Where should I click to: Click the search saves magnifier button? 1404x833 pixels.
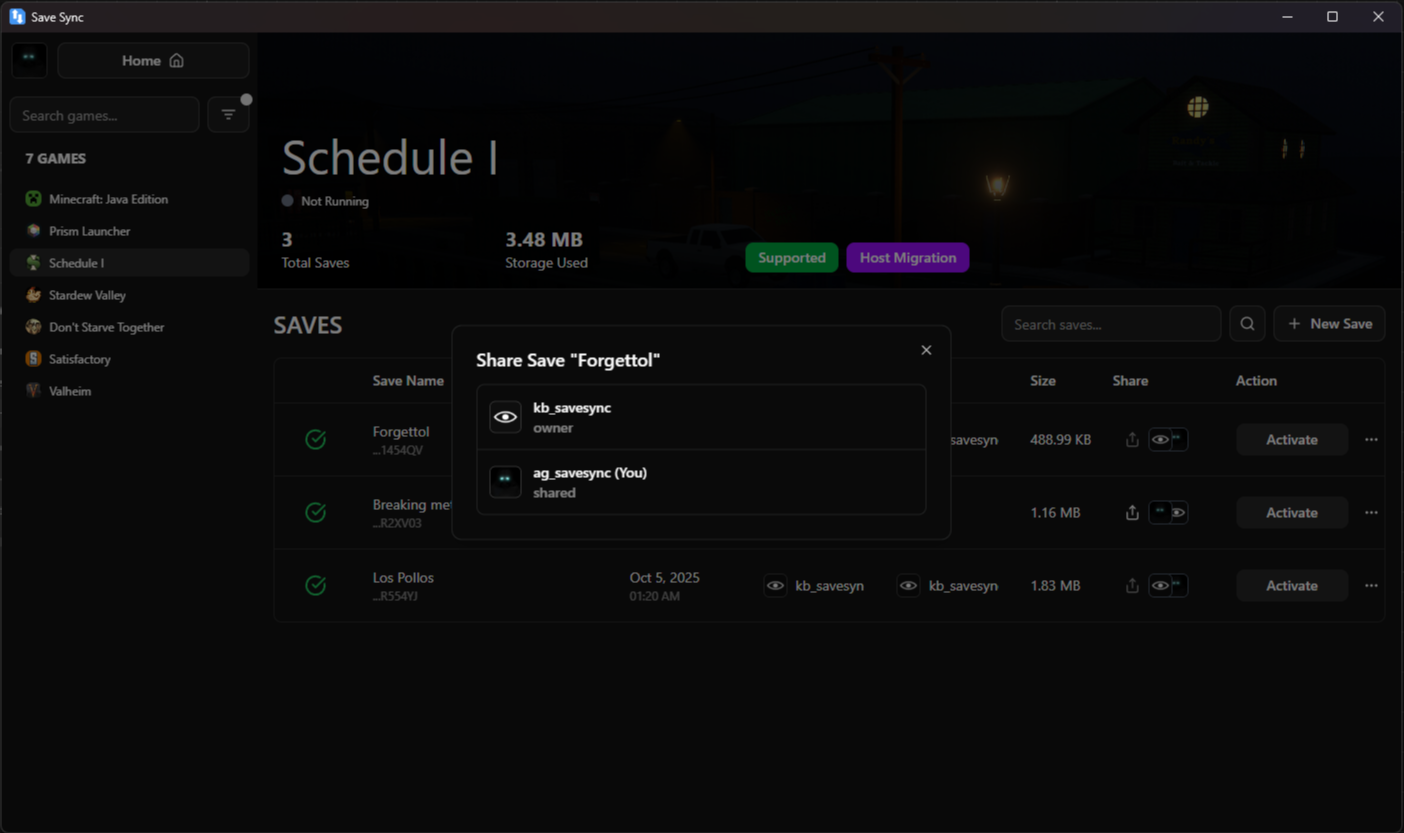coord(1247,324)
